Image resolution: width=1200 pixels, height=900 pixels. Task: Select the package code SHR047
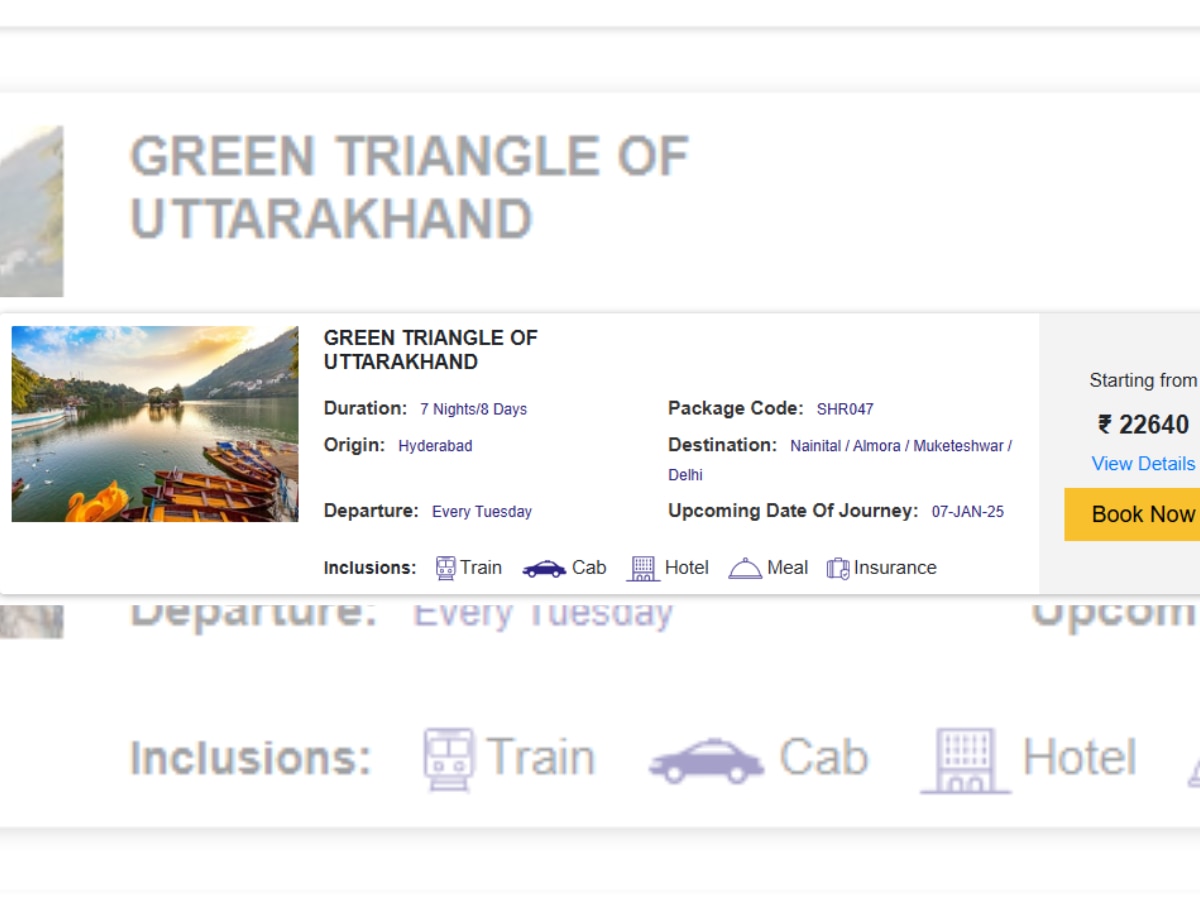point(845,409)
